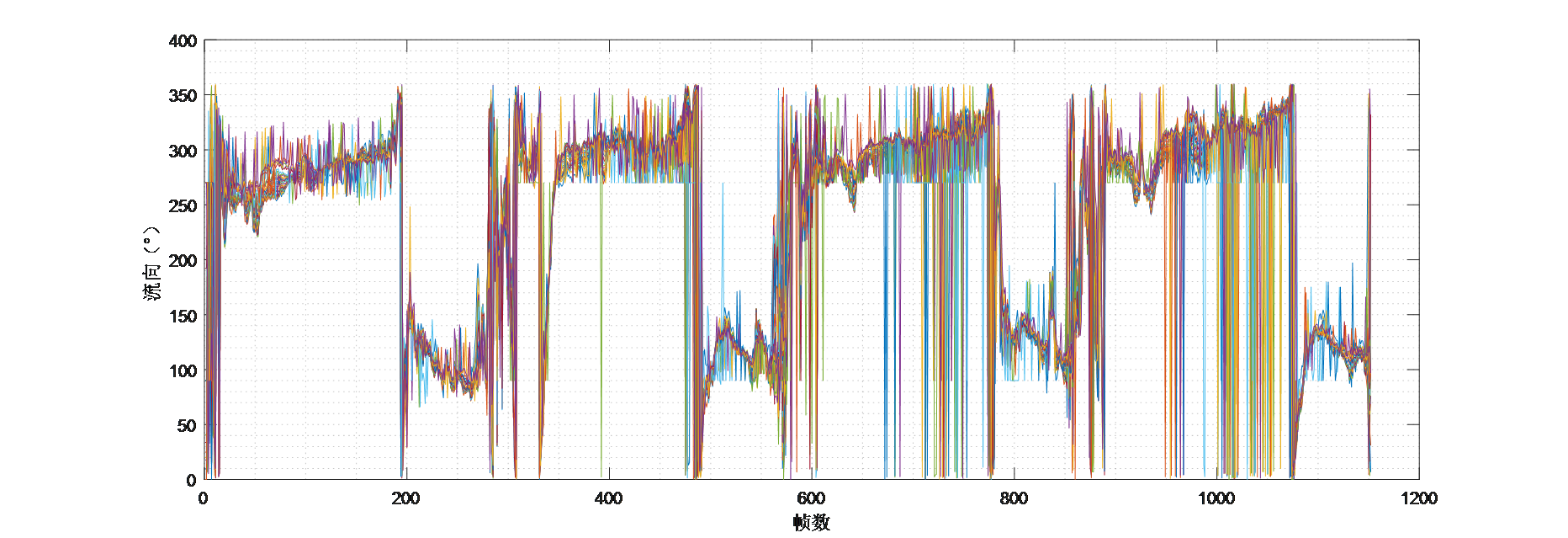Click y-axis tick label 150
The height and width of the screenshot is (538, 1568).
(x=183, y=316)
